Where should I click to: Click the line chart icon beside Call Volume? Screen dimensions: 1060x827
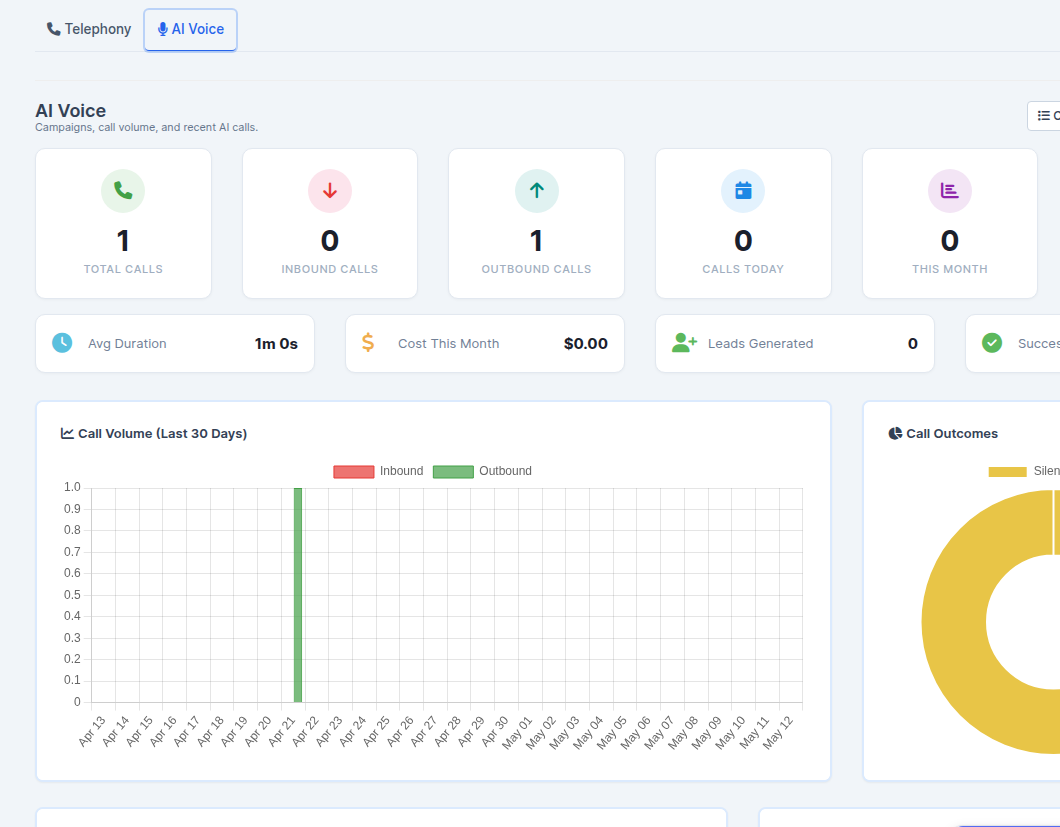[67, 433]
